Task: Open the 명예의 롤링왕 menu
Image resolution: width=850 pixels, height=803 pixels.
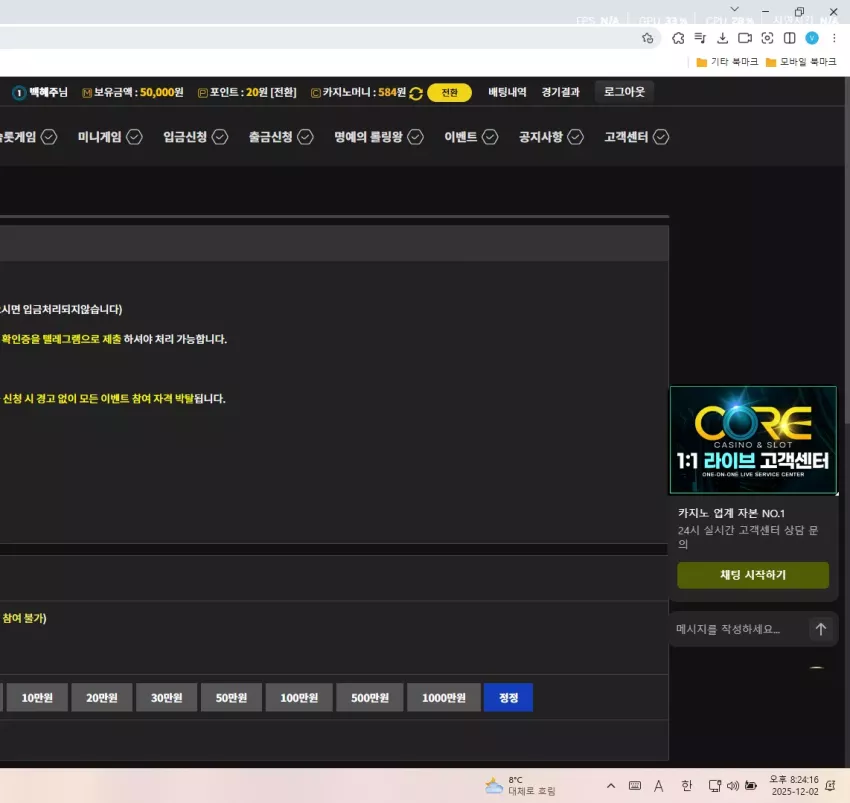Action: 378,137
